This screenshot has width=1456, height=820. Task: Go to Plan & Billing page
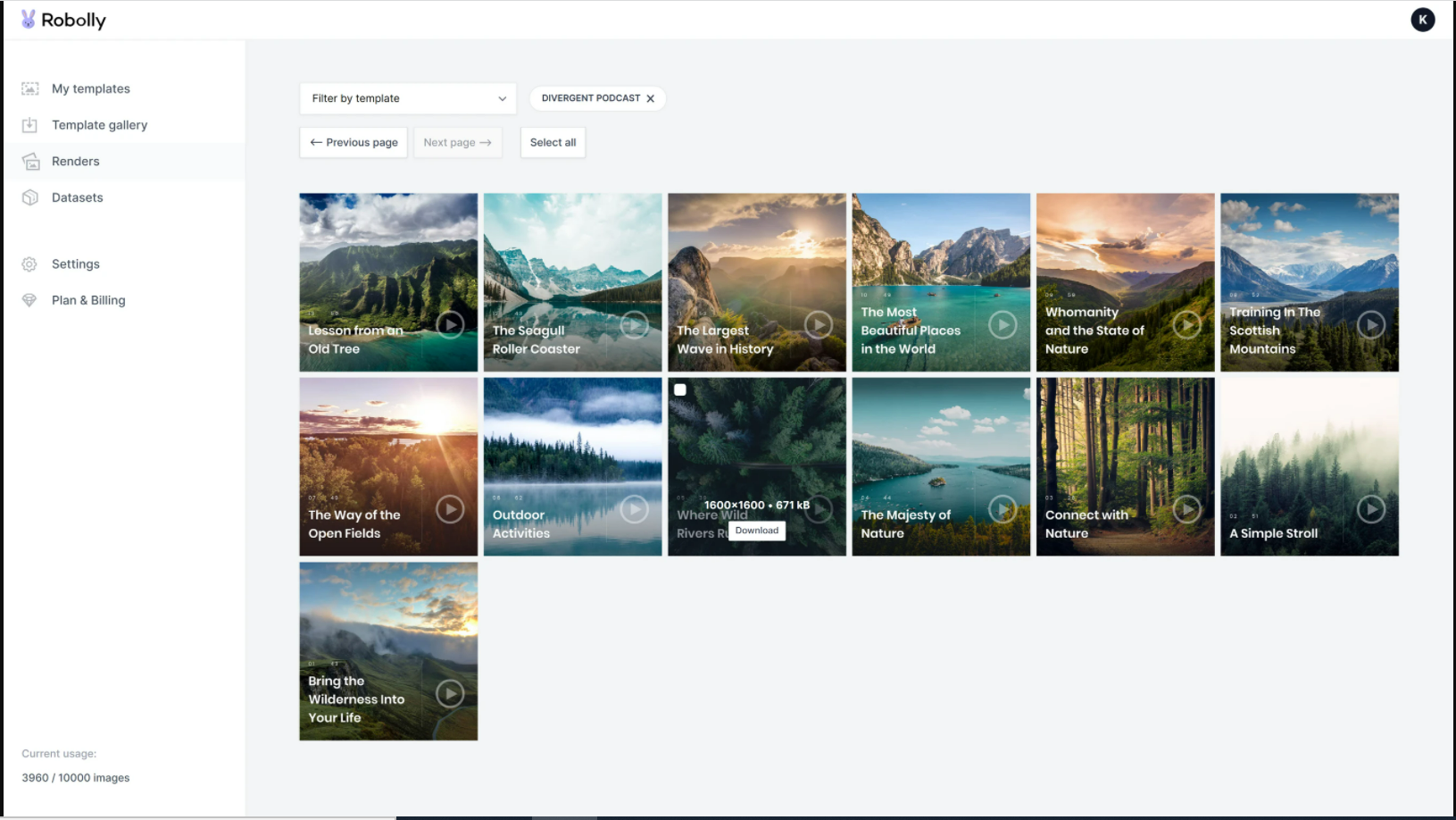point(88,300)
